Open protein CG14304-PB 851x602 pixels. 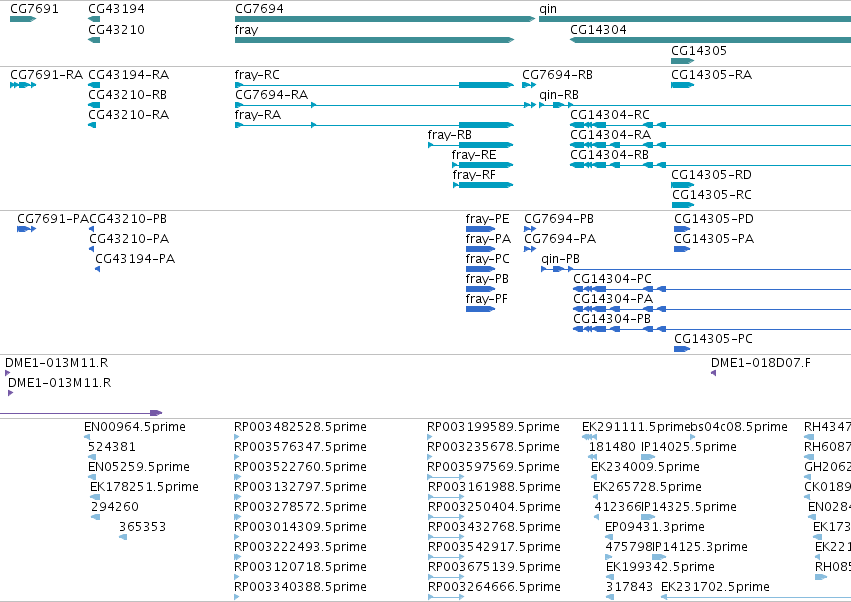612,319
